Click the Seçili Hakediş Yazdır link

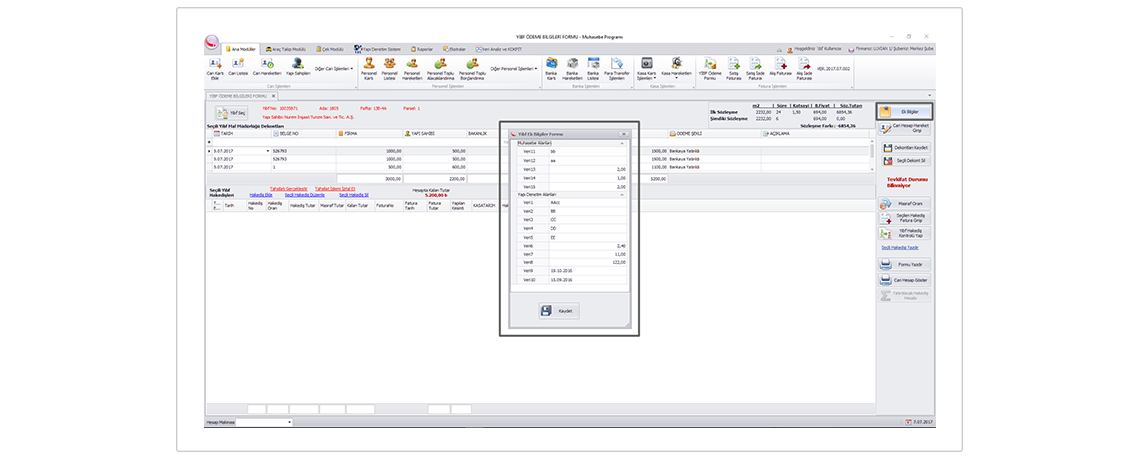[898, 247]
